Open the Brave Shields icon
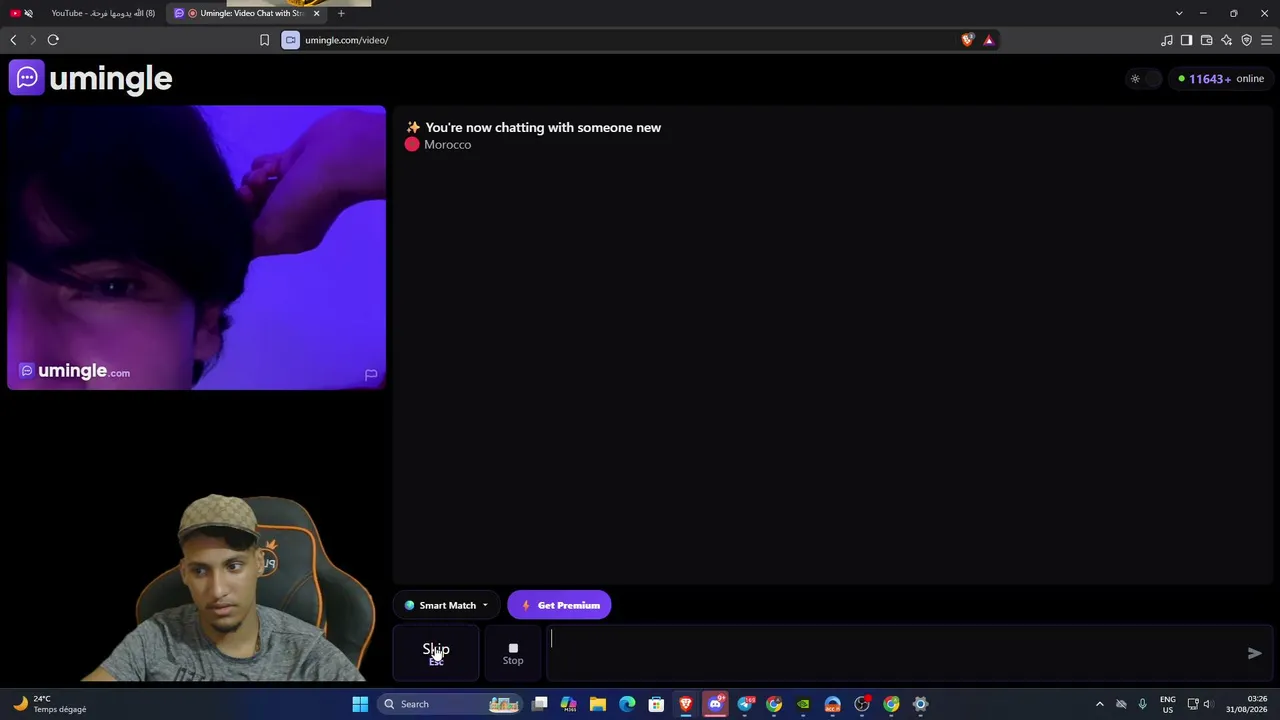The width and height of the screenshot is (1280, 720). (x=967, y=40)
